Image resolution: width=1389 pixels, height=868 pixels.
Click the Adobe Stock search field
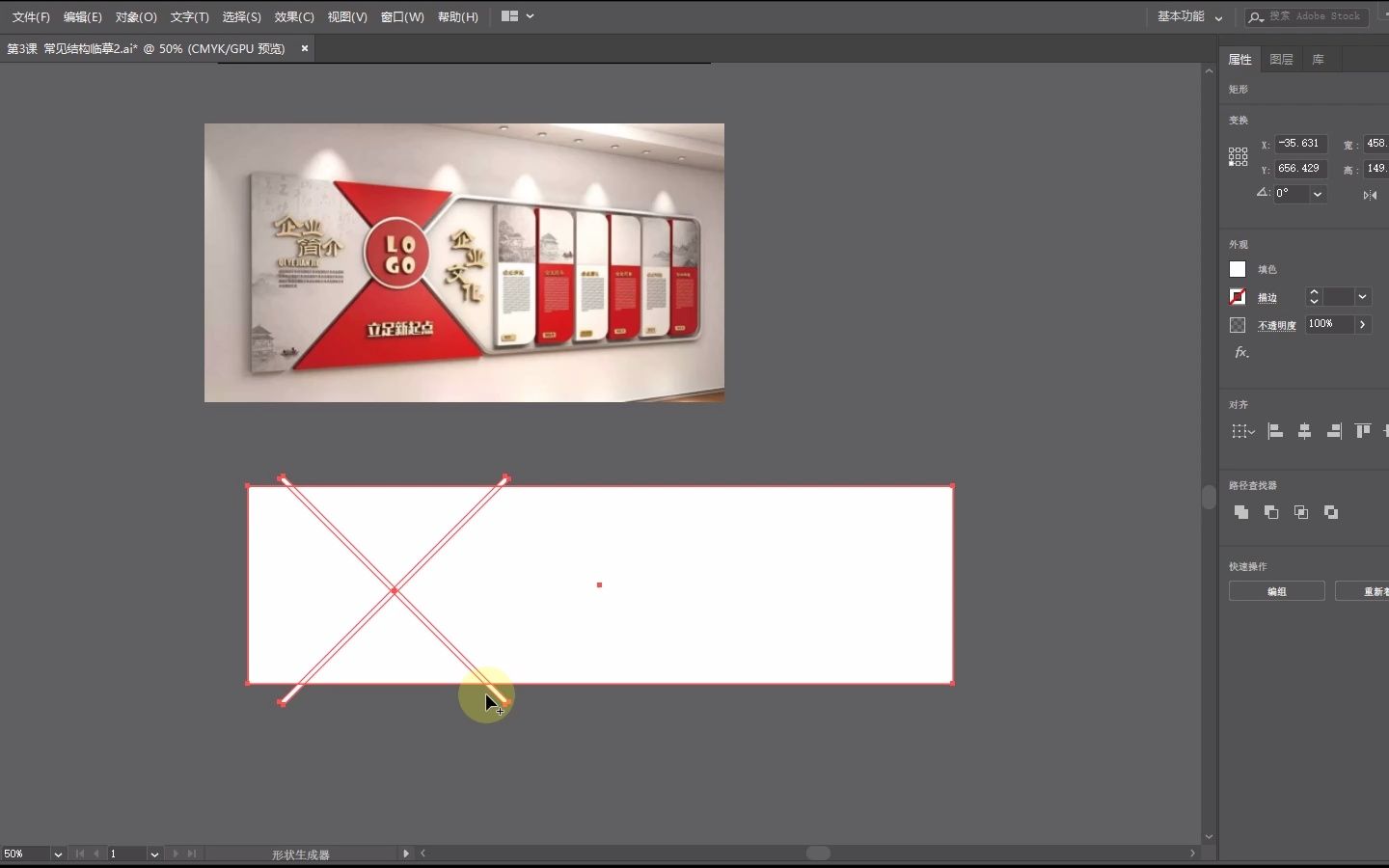coord(1307,16)
